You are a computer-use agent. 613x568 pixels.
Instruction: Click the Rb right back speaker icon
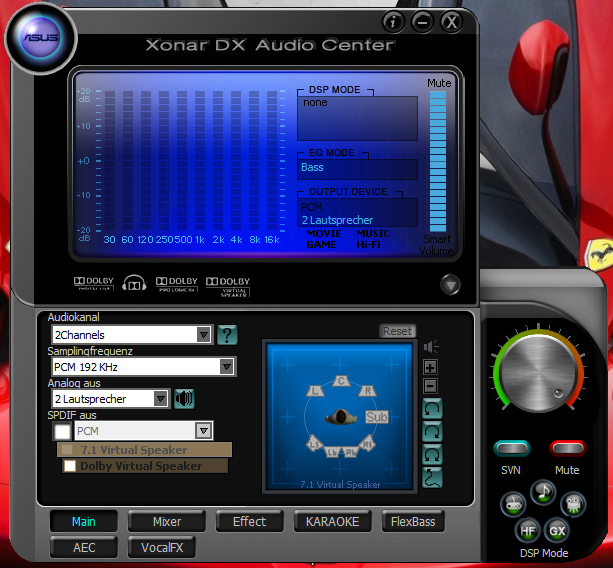coord(350,452)
